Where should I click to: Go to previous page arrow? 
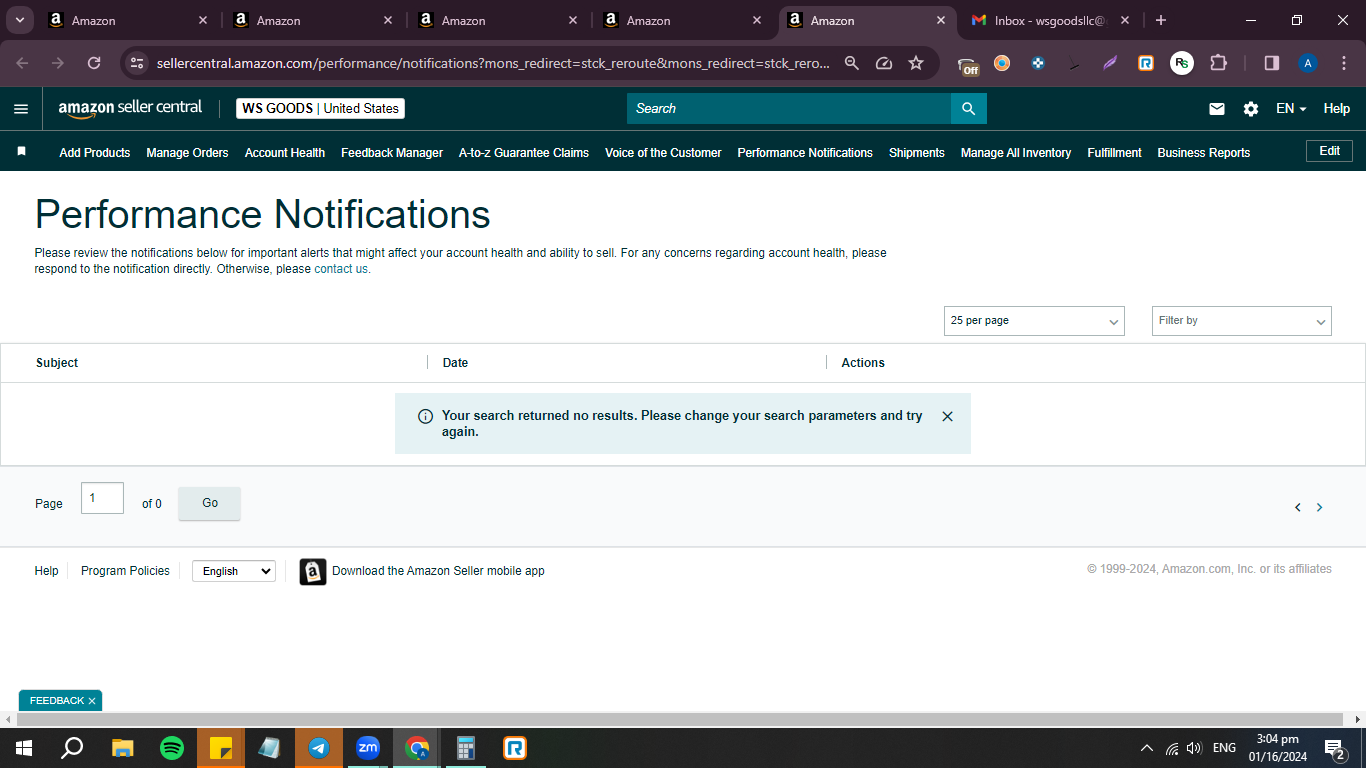click(1298, 507)
